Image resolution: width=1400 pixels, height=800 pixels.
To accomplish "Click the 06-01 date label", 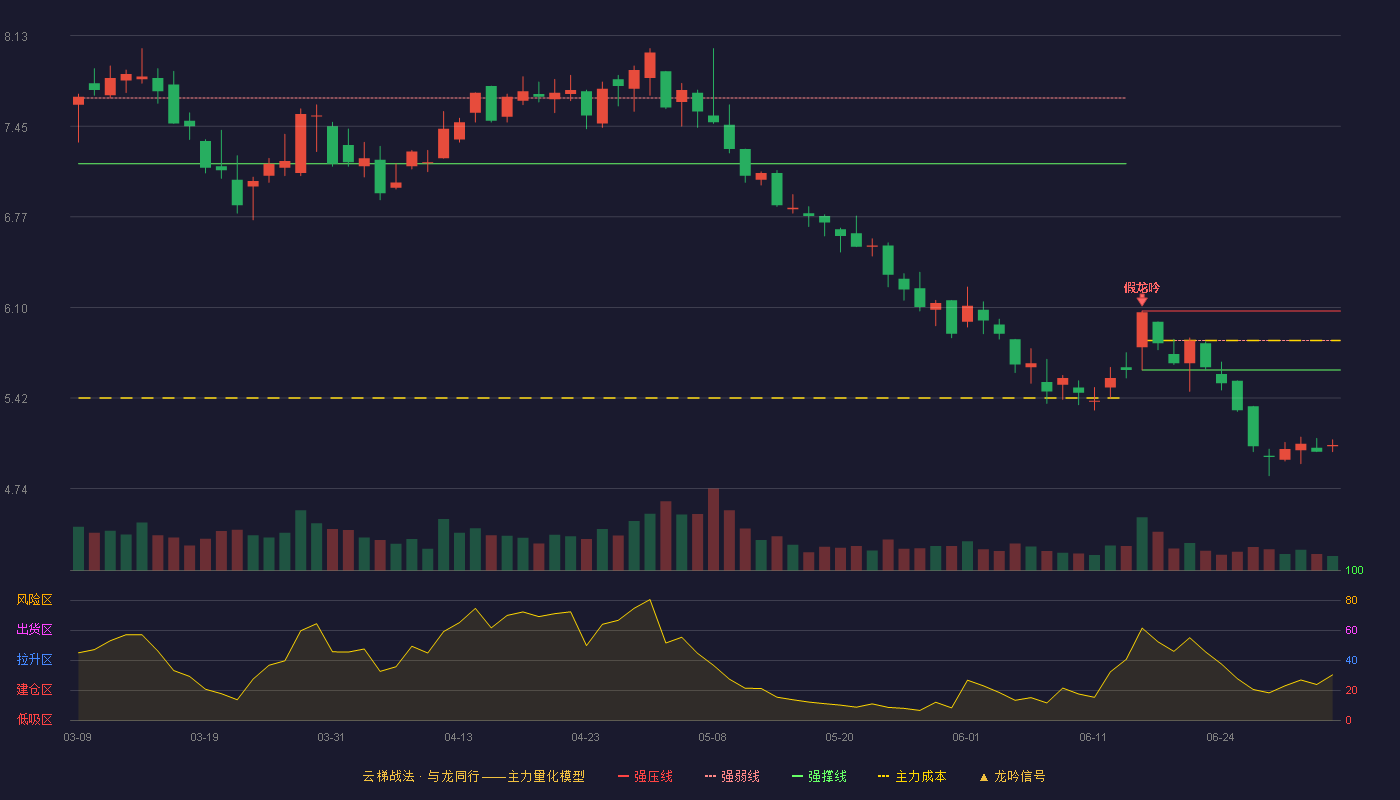I will click(966, 737).
